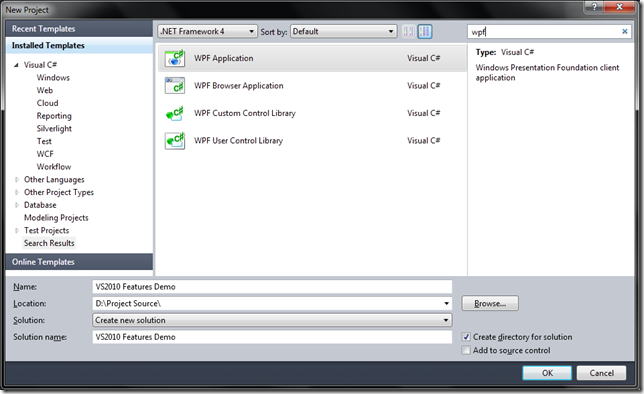The width and height of the screenshot is (644, 394).
Task: Expand the Other Languages node
Action: point(16,180)
